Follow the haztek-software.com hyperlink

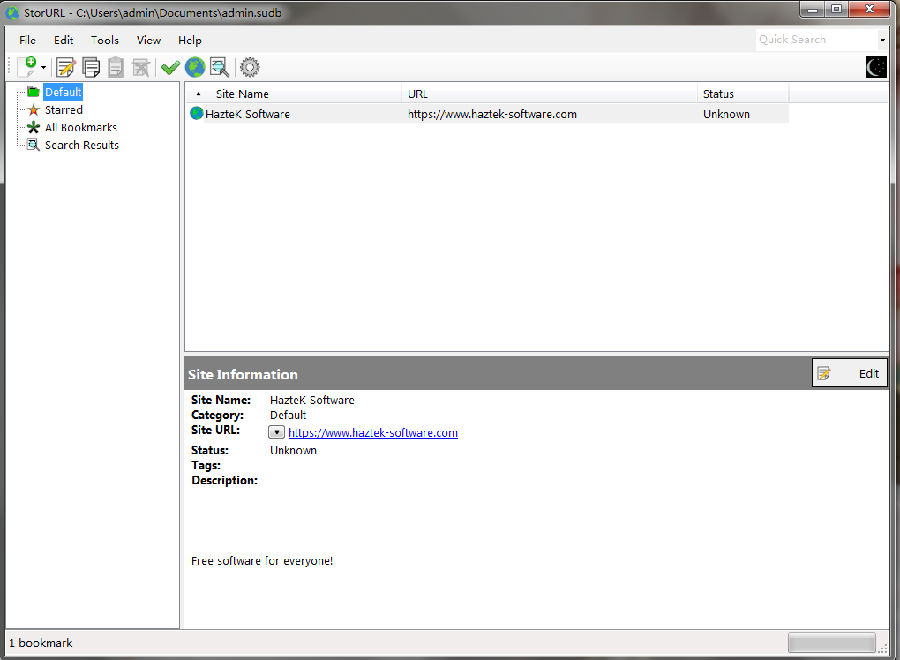[x=372, y=433]
